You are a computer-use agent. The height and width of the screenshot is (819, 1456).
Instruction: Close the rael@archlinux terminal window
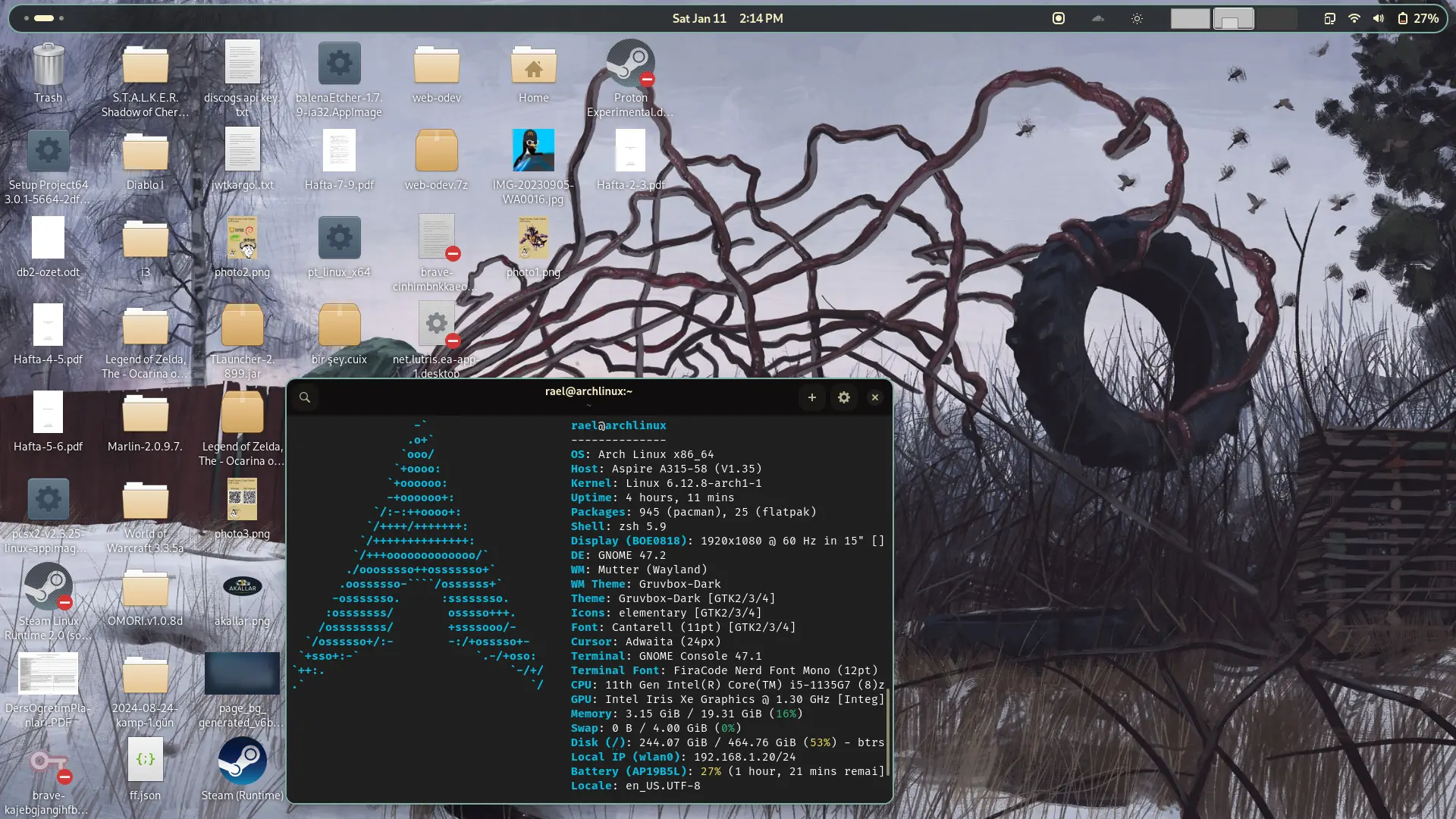click(x=875, y=397)
